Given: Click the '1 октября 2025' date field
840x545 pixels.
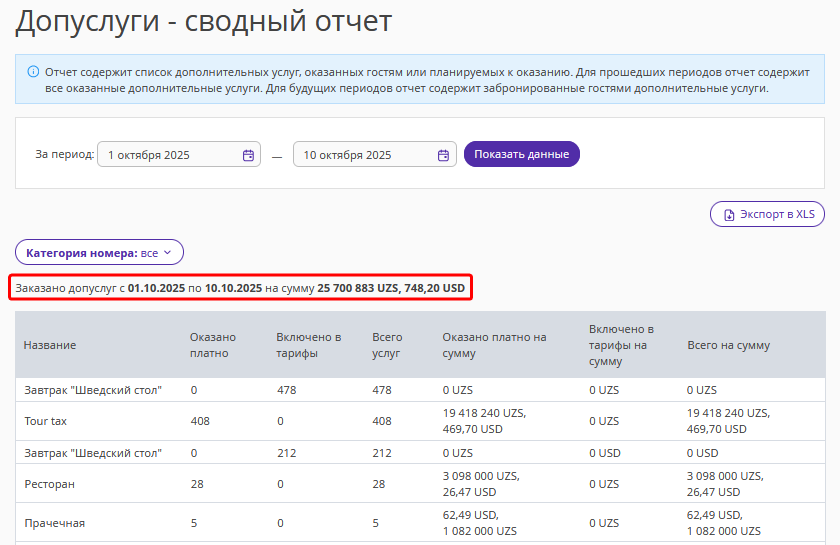Looking at the screenshot, I should (x=170, y=155).
